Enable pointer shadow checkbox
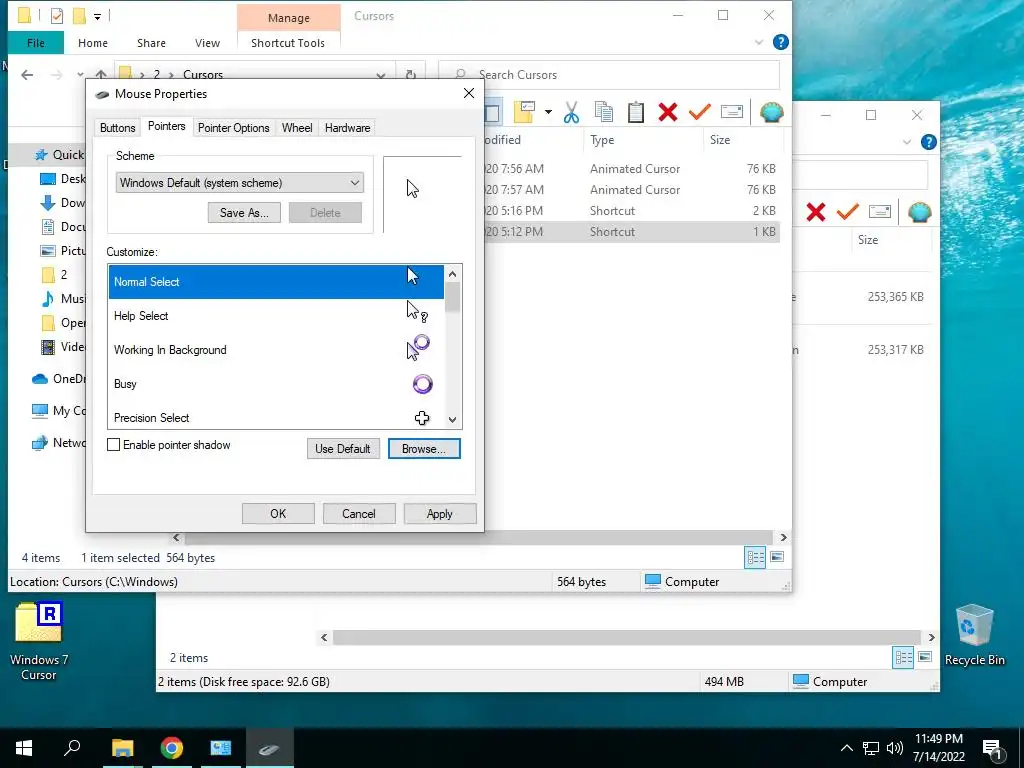Viewport: 1024px width, 768px height. point(114,445)
